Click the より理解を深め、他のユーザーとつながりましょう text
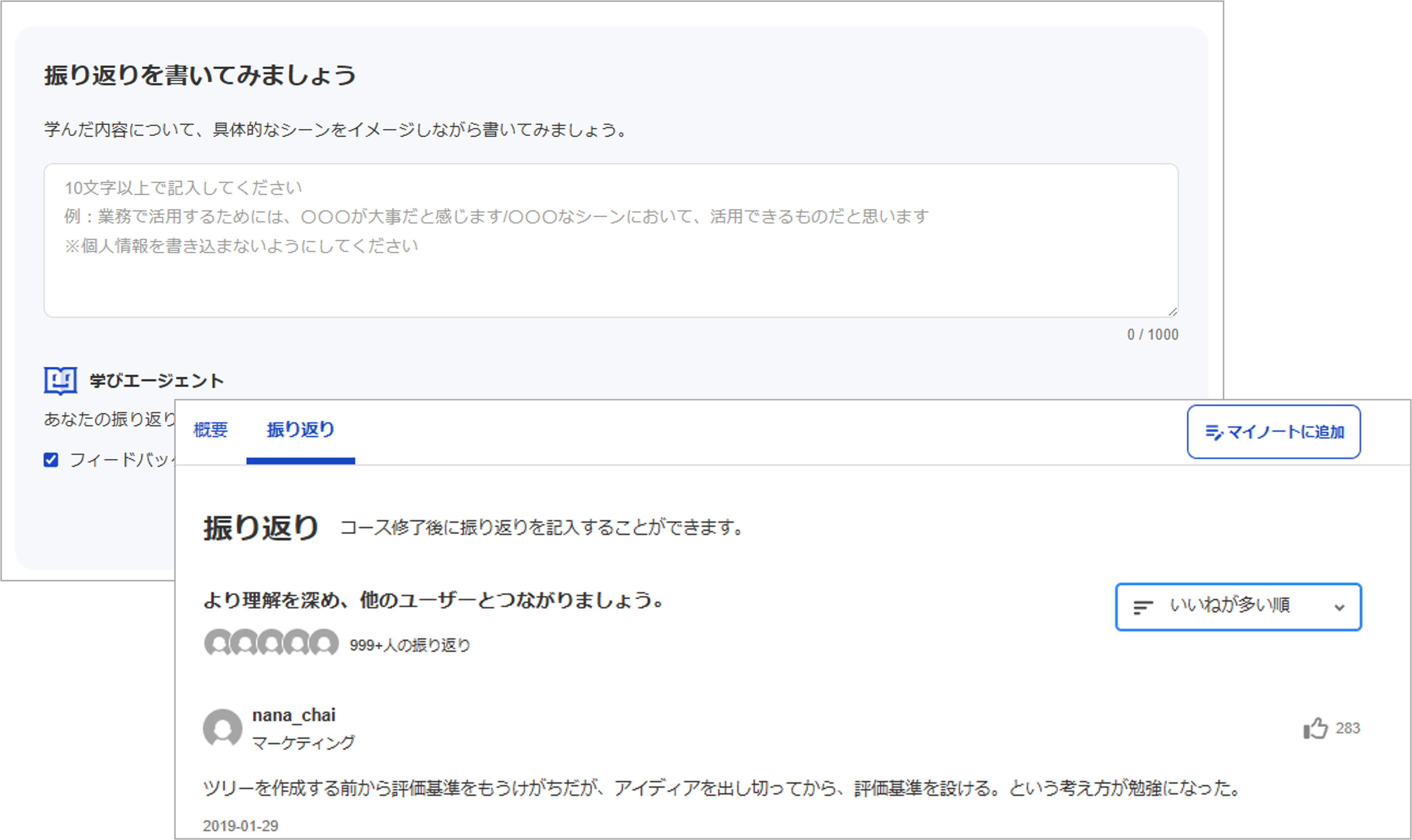This screenshot has width=1412, height=840. point(434,600)
